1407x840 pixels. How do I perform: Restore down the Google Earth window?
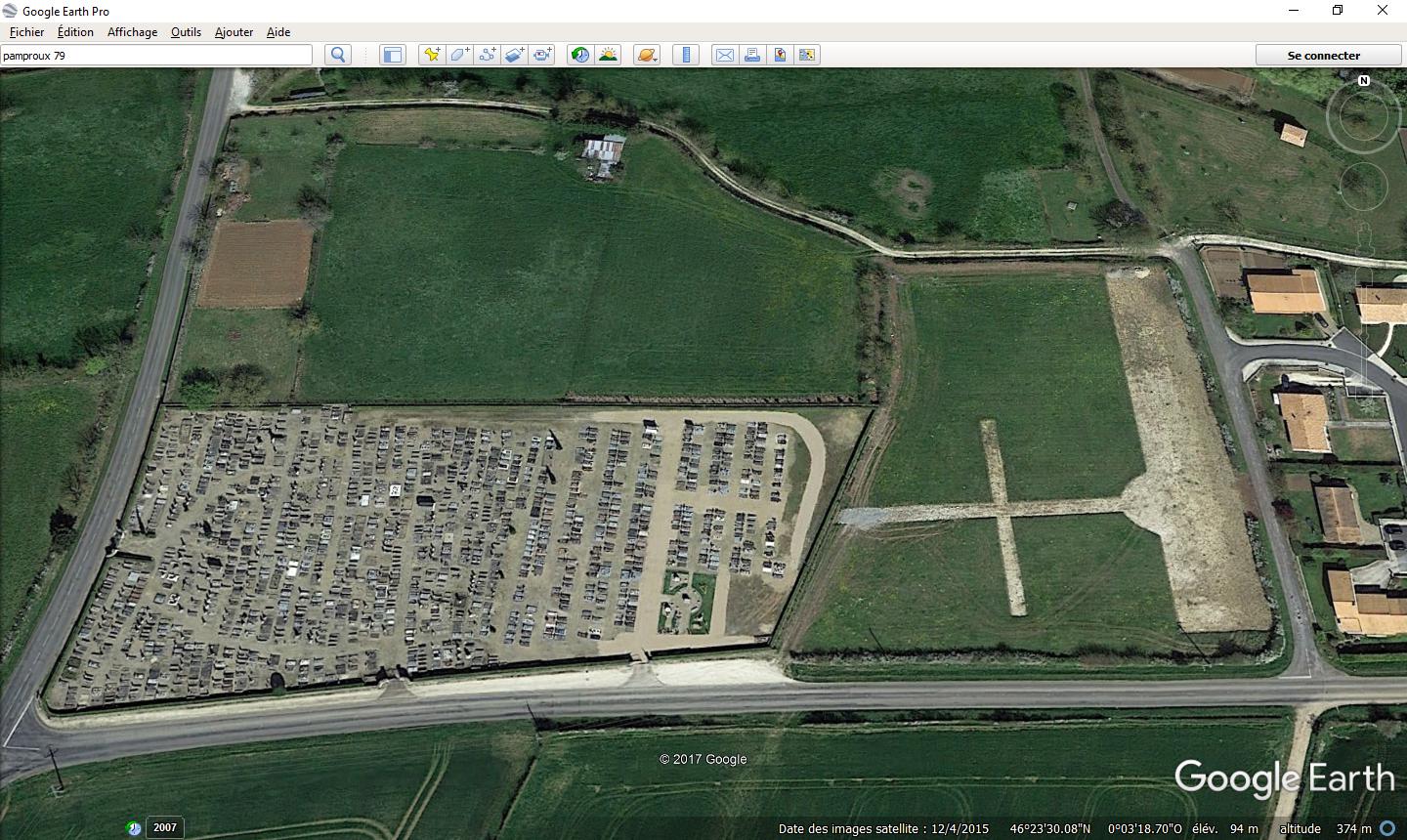[x=1338, y=11]
